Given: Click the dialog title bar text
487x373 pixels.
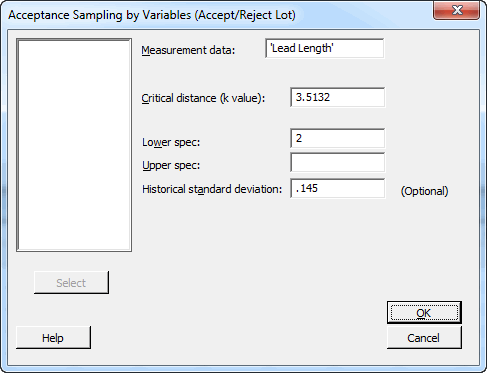Looking at the screenshot, I should pyautogui.click(x=152, y=15).
